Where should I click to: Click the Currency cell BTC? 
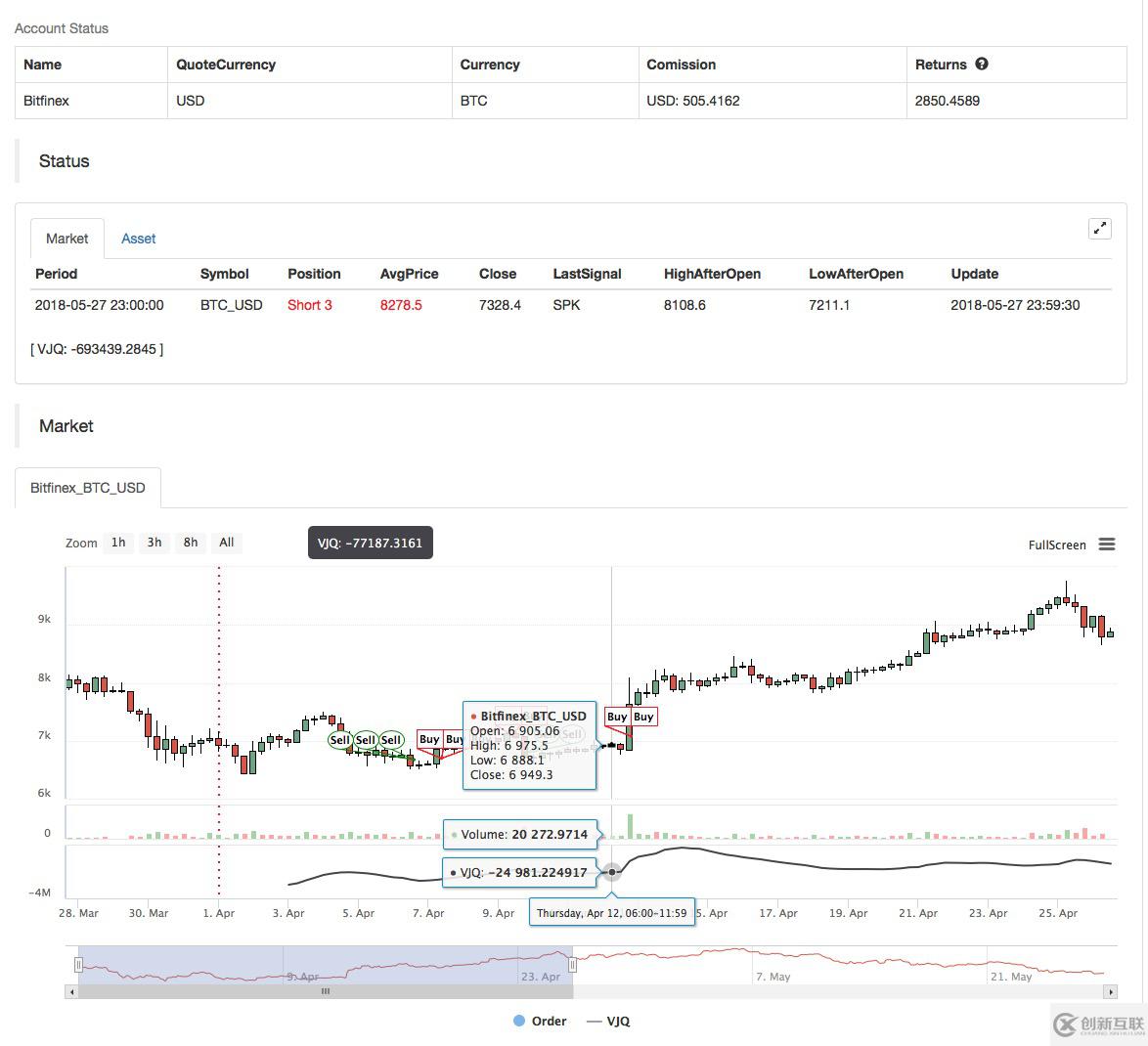(x=473, y=101)
